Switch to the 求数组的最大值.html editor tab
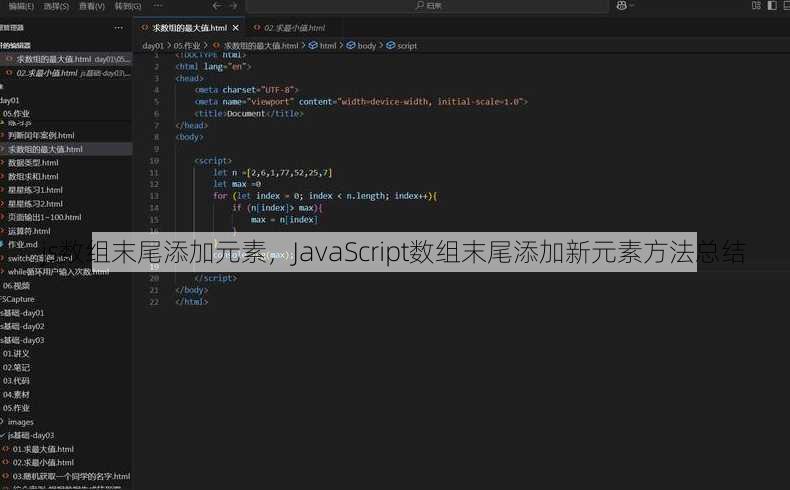790x490 pixels. 190,28
